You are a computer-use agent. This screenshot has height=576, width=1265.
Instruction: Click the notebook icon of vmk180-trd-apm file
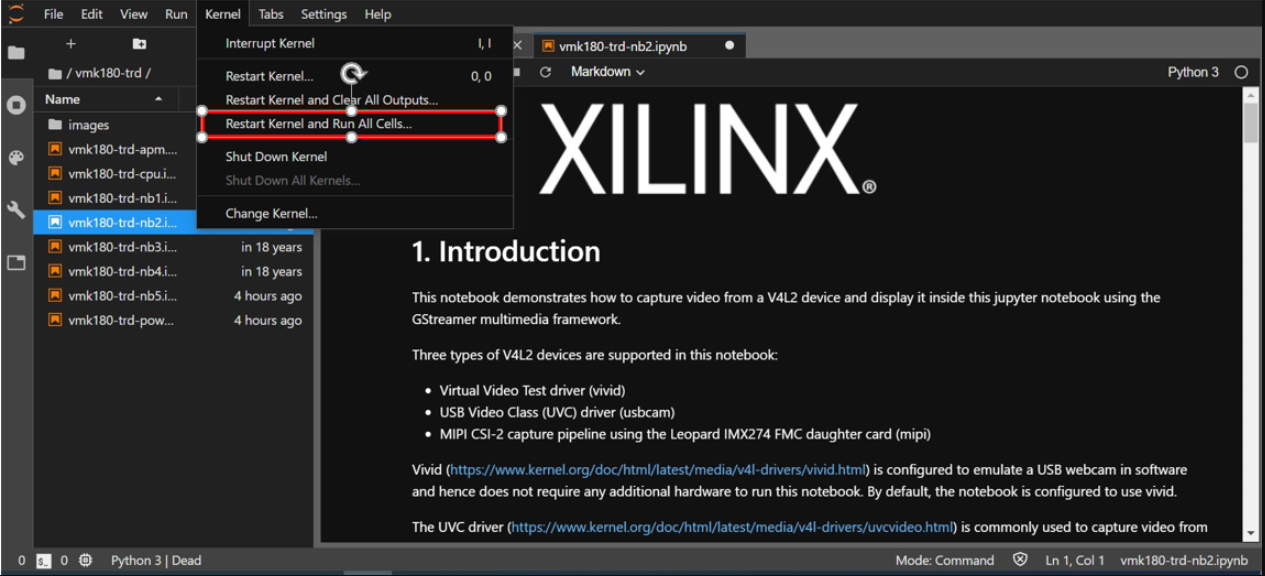[x=55, y=150]
